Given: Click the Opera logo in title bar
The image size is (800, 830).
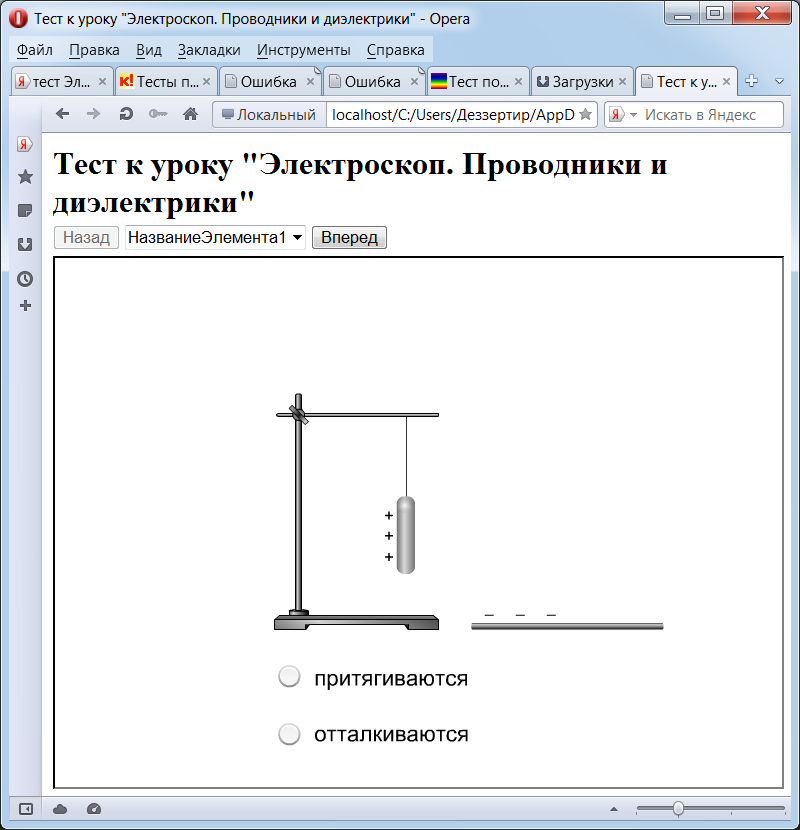Looking at the screenshot, I should point(18,19).
